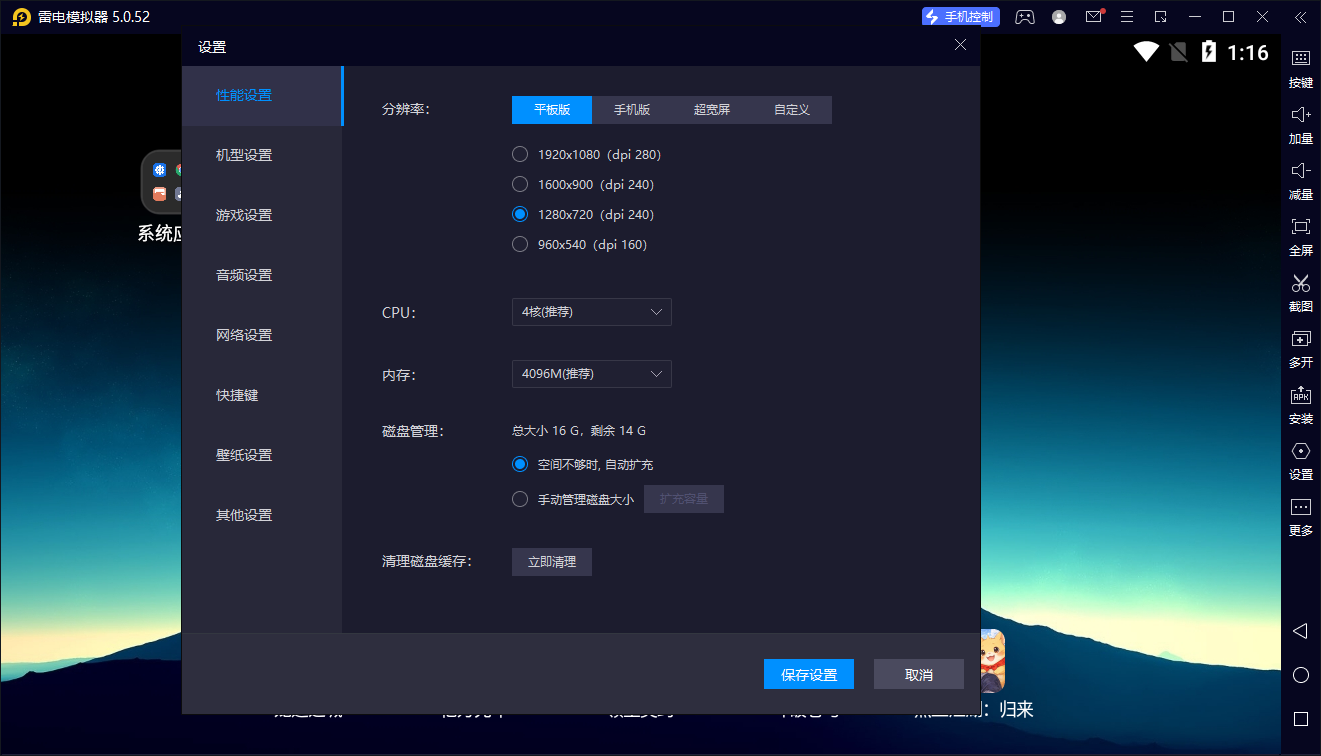Go to the 快捷键 tab
Image resolution: width=1321 pixels, height=756 pixels.
pos(262,395)
